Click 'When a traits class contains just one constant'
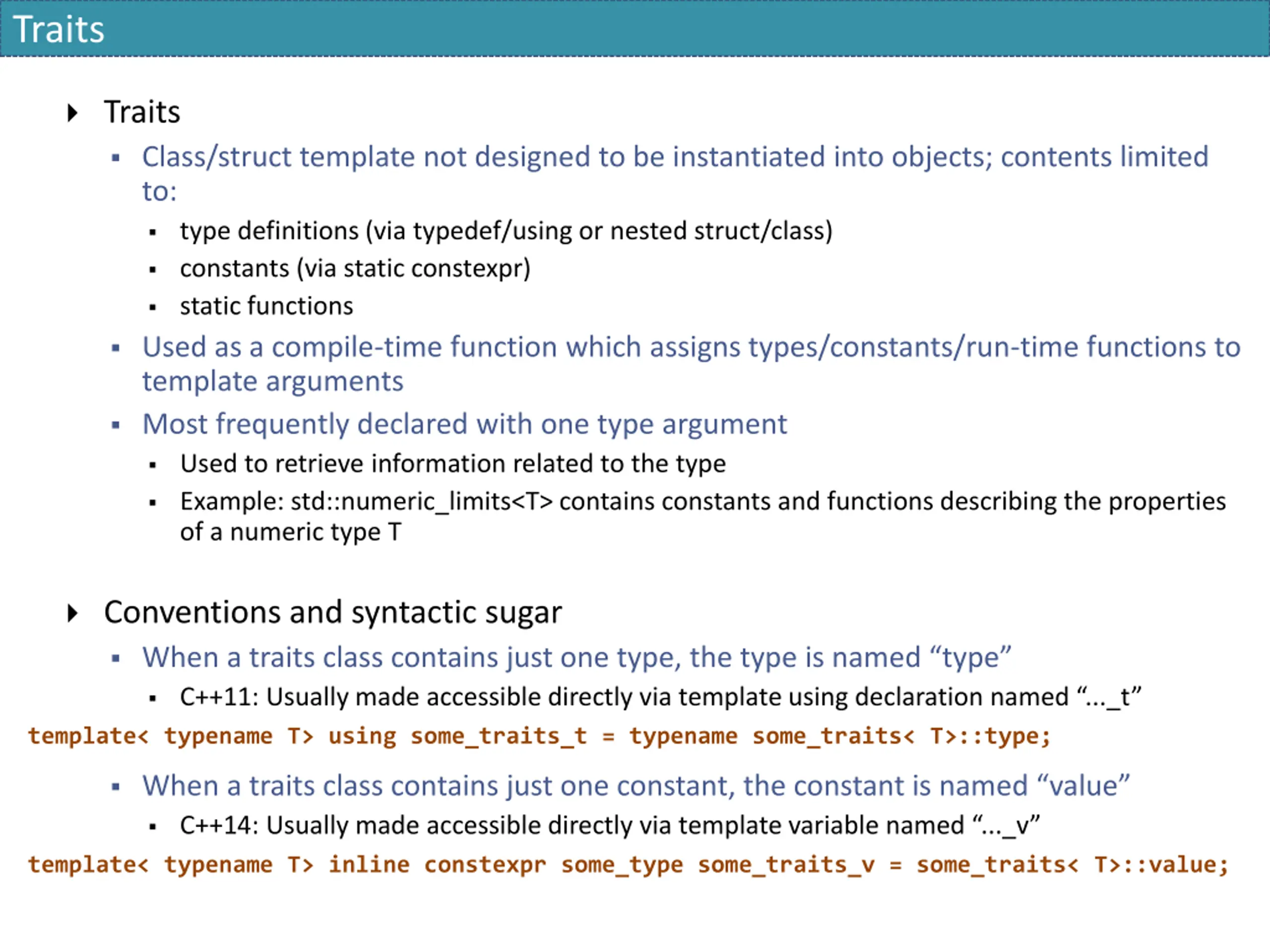This screenshot has width=1270, height=952. click(635, 786)
